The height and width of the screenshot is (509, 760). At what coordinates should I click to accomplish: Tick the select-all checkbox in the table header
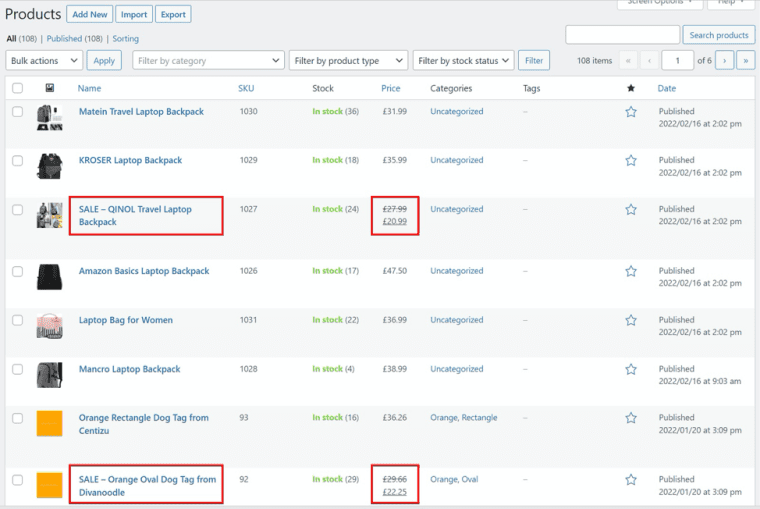tap(17, 88)
